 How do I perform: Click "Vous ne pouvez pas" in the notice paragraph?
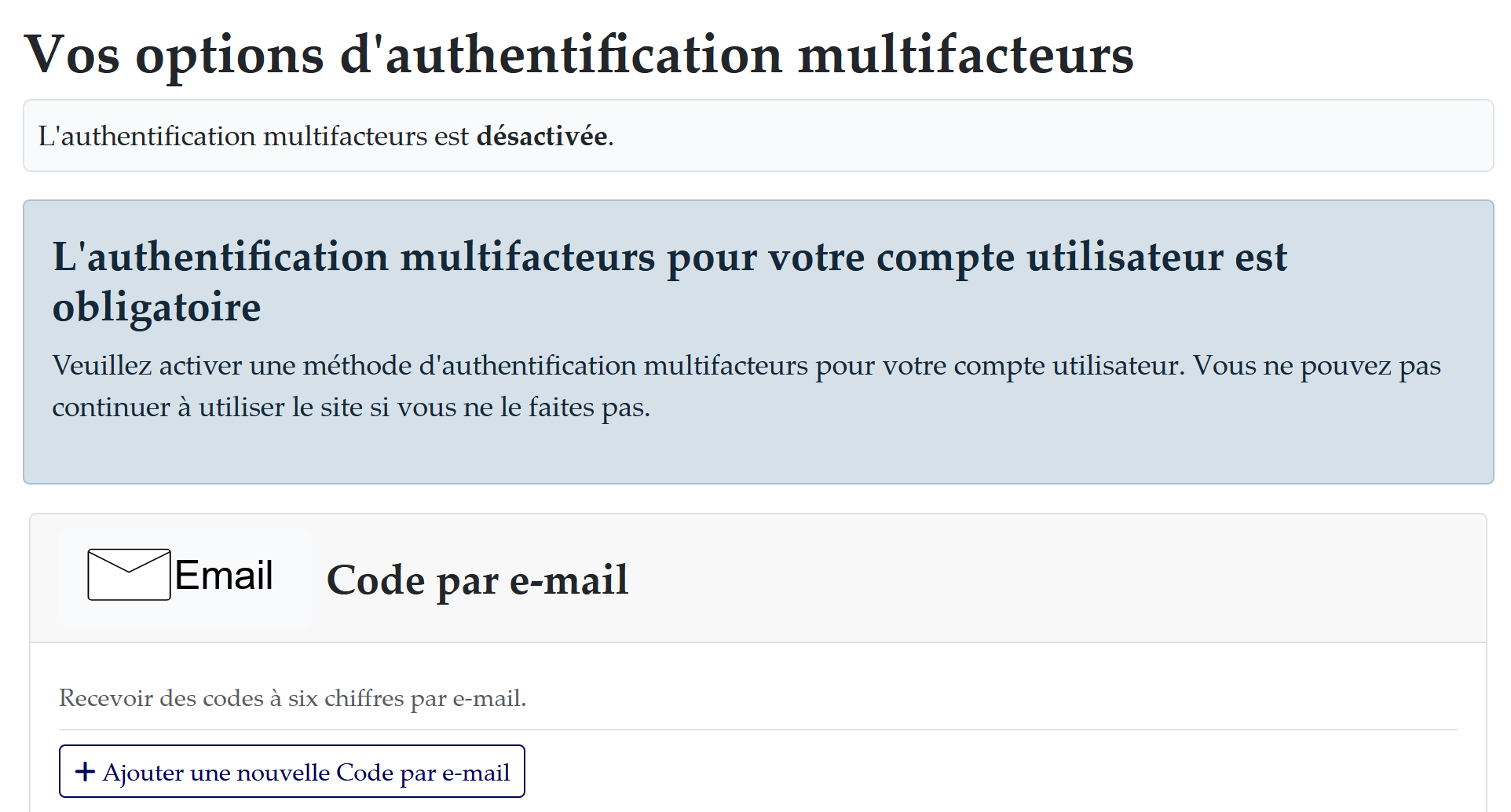pos(1317,366)
